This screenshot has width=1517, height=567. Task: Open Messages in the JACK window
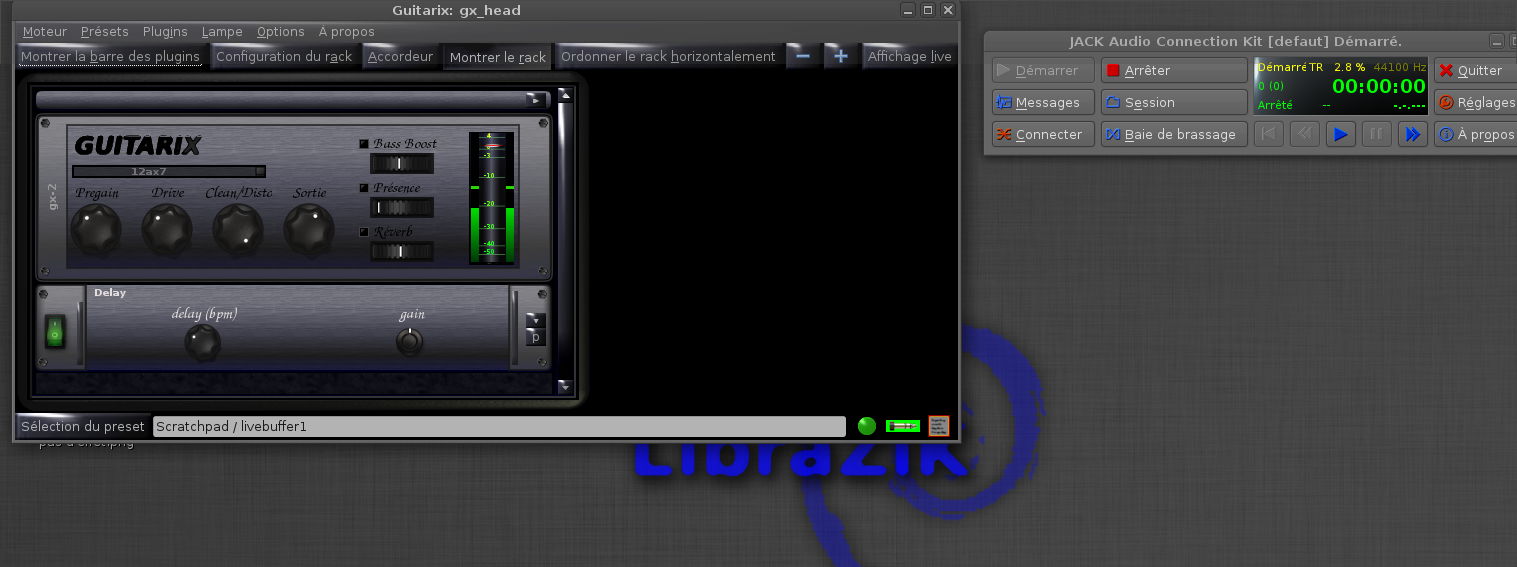(1043, 102)
